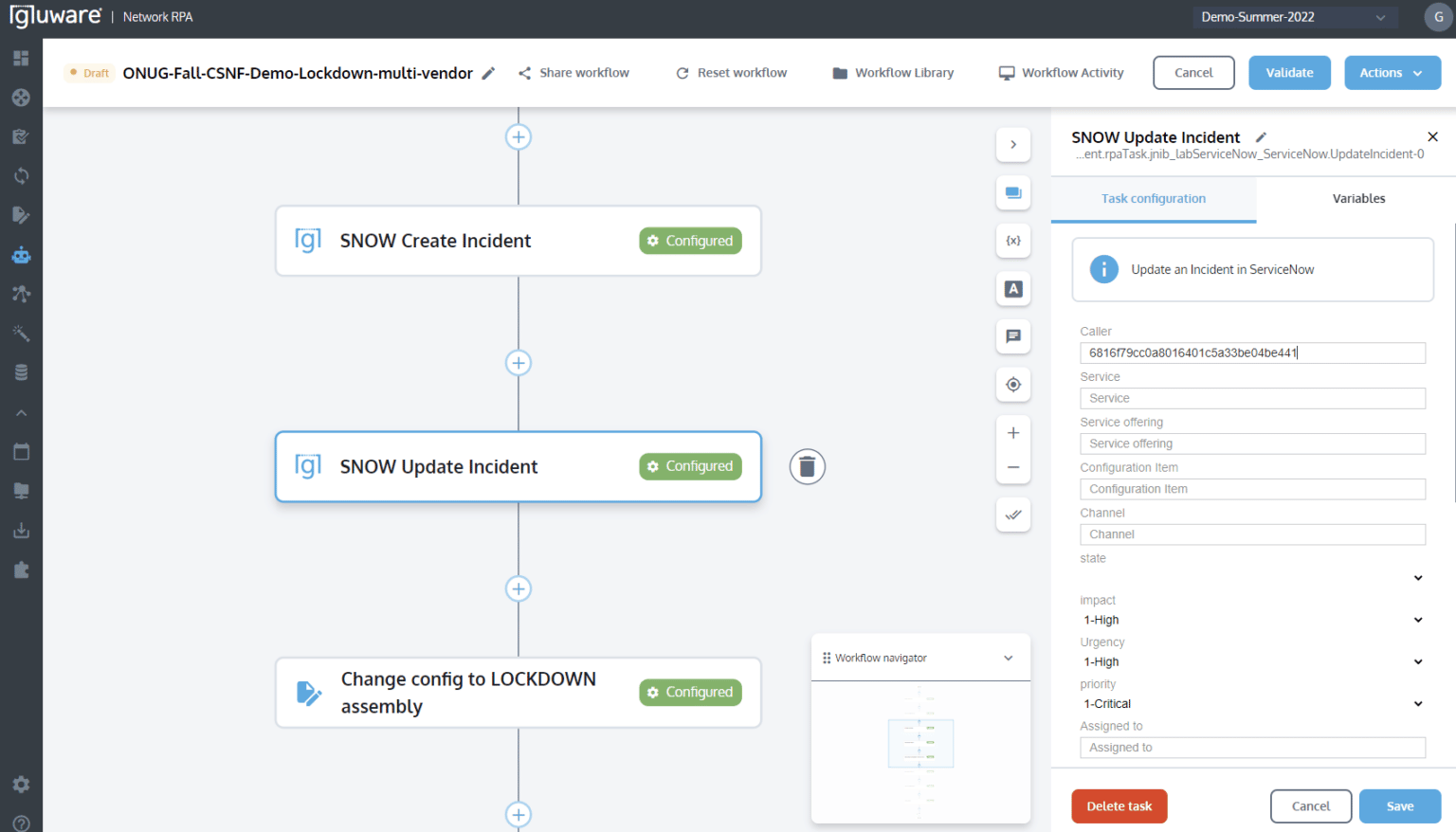Screen dimensions: 1456x832
Task: Click the A annotation icon on canvas toolbar
Action: pyautogui.click(x=1012, y=289)
